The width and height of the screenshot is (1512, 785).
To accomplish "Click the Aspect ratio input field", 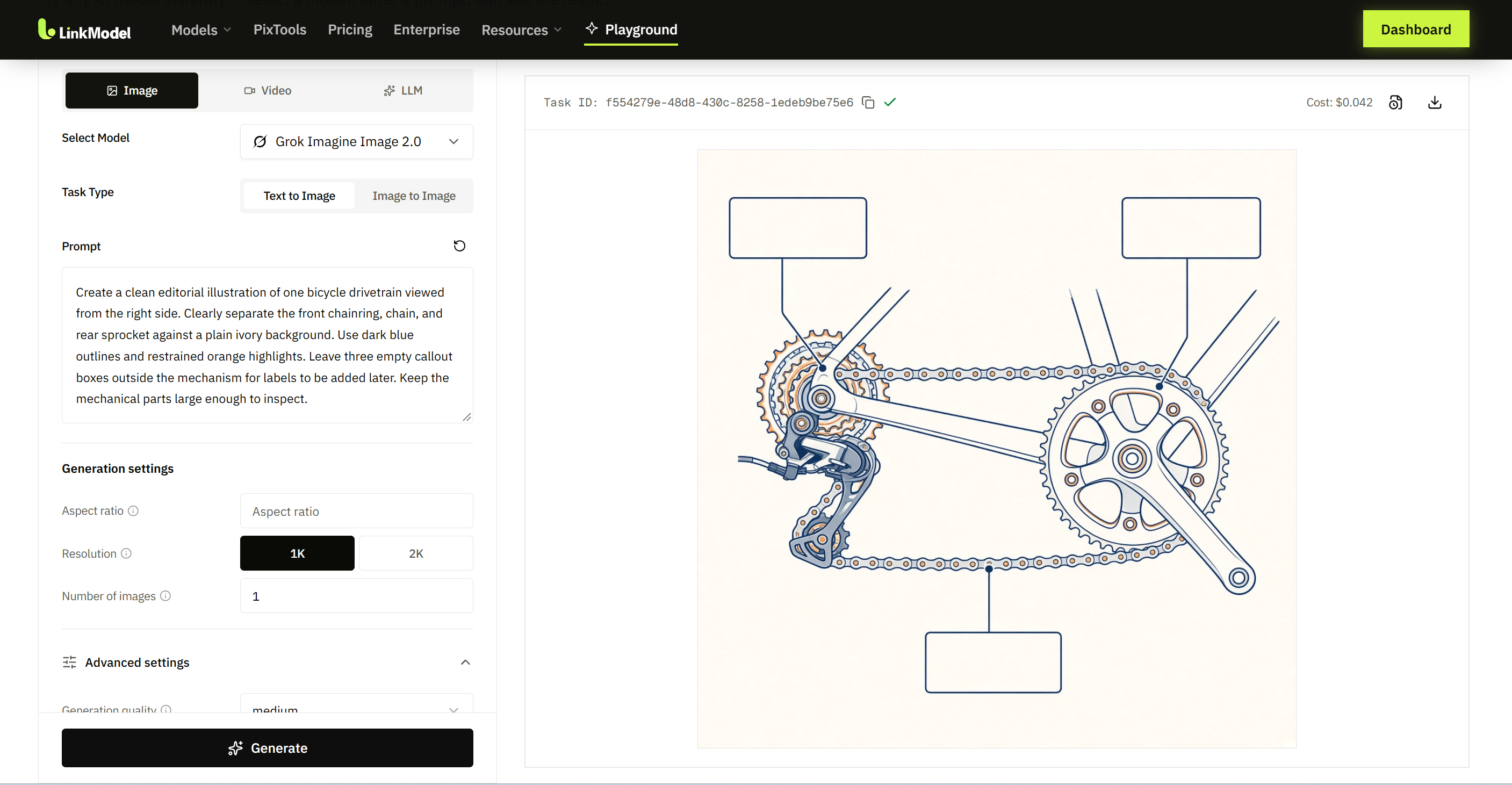I will [356, 511].
